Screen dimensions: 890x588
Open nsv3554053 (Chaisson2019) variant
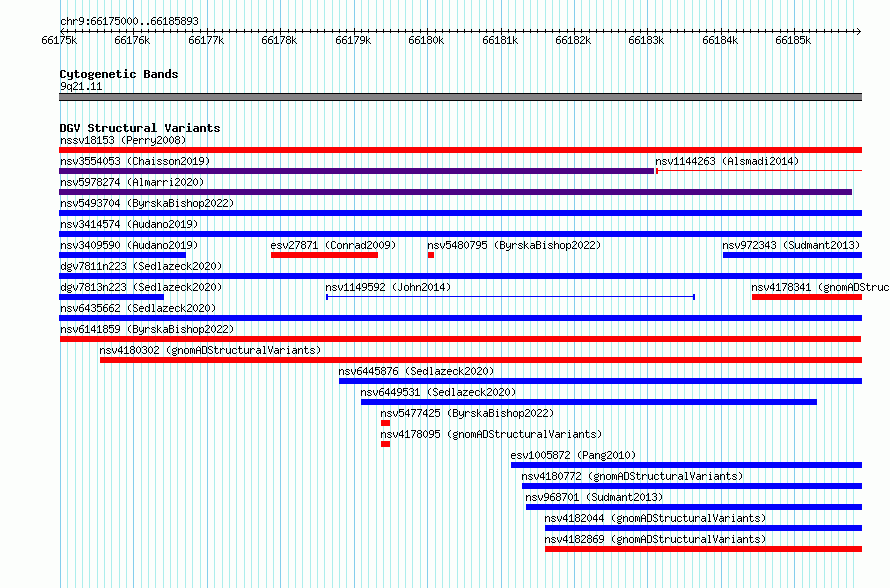pyautogui.click(x=135, y=161)
